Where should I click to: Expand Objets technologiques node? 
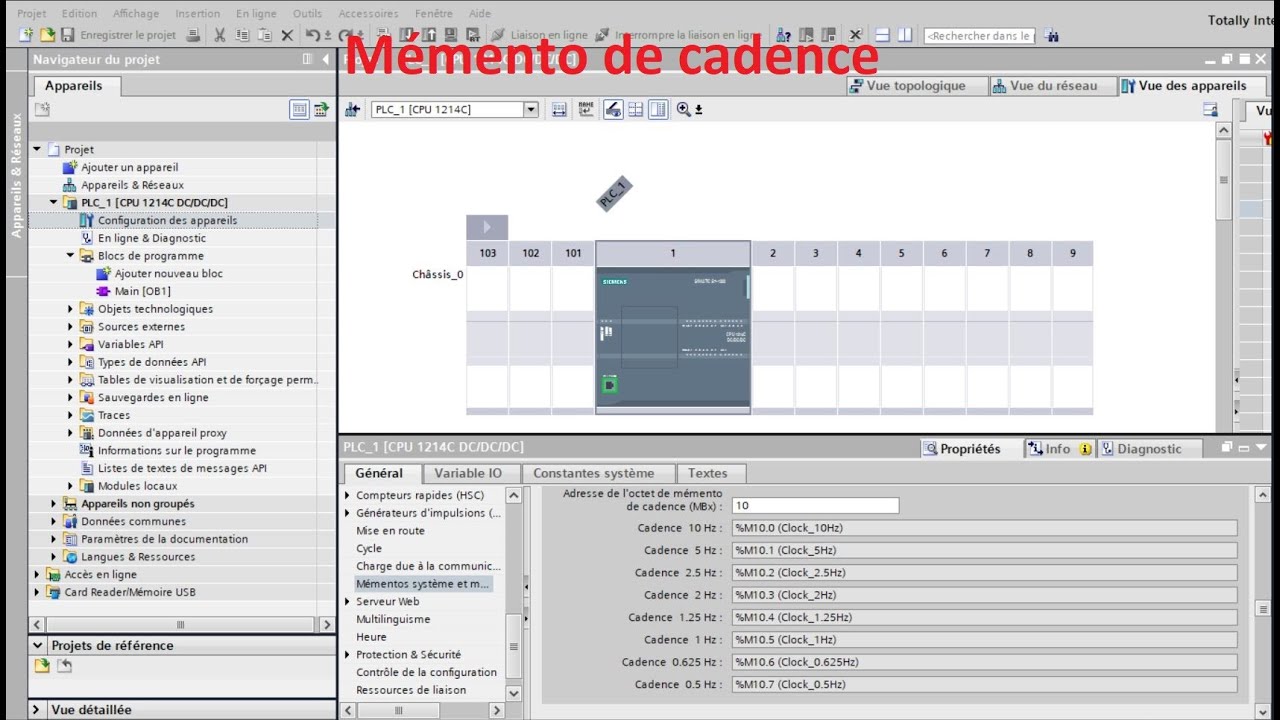[71, 309]
